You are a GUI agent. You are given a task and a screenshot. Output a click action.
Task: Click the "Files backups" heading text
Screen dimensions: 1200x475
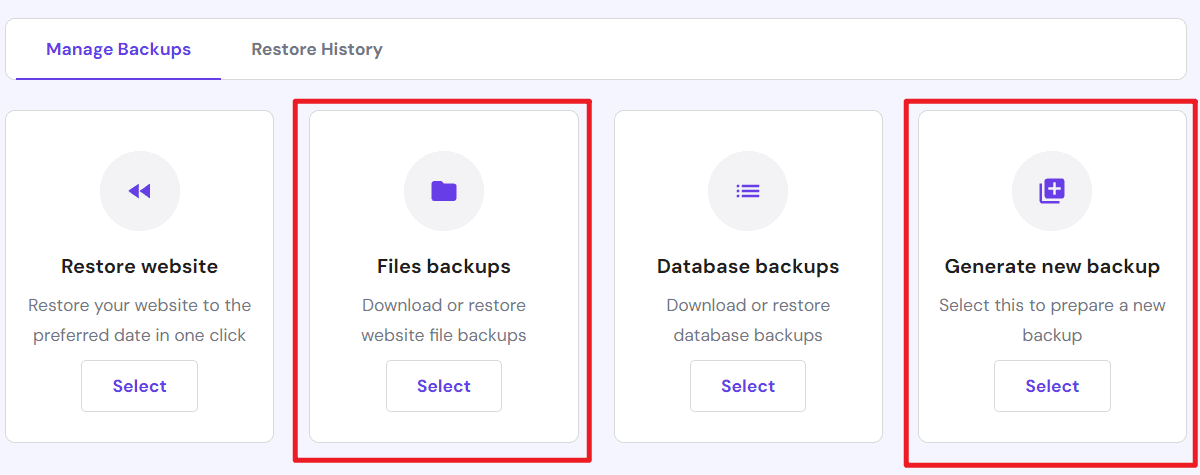click(x=444, y=267)
